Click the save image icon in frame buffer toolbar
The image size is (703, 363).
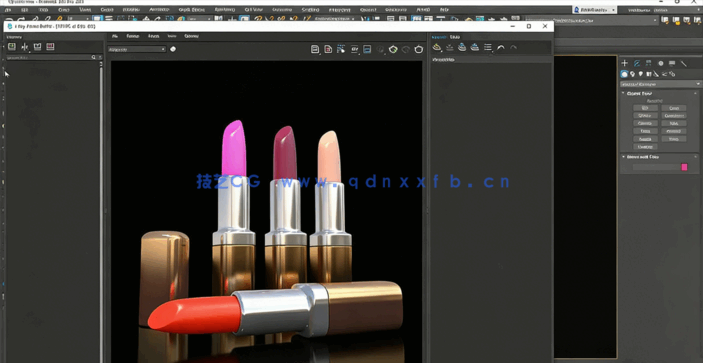click(315, 49)
